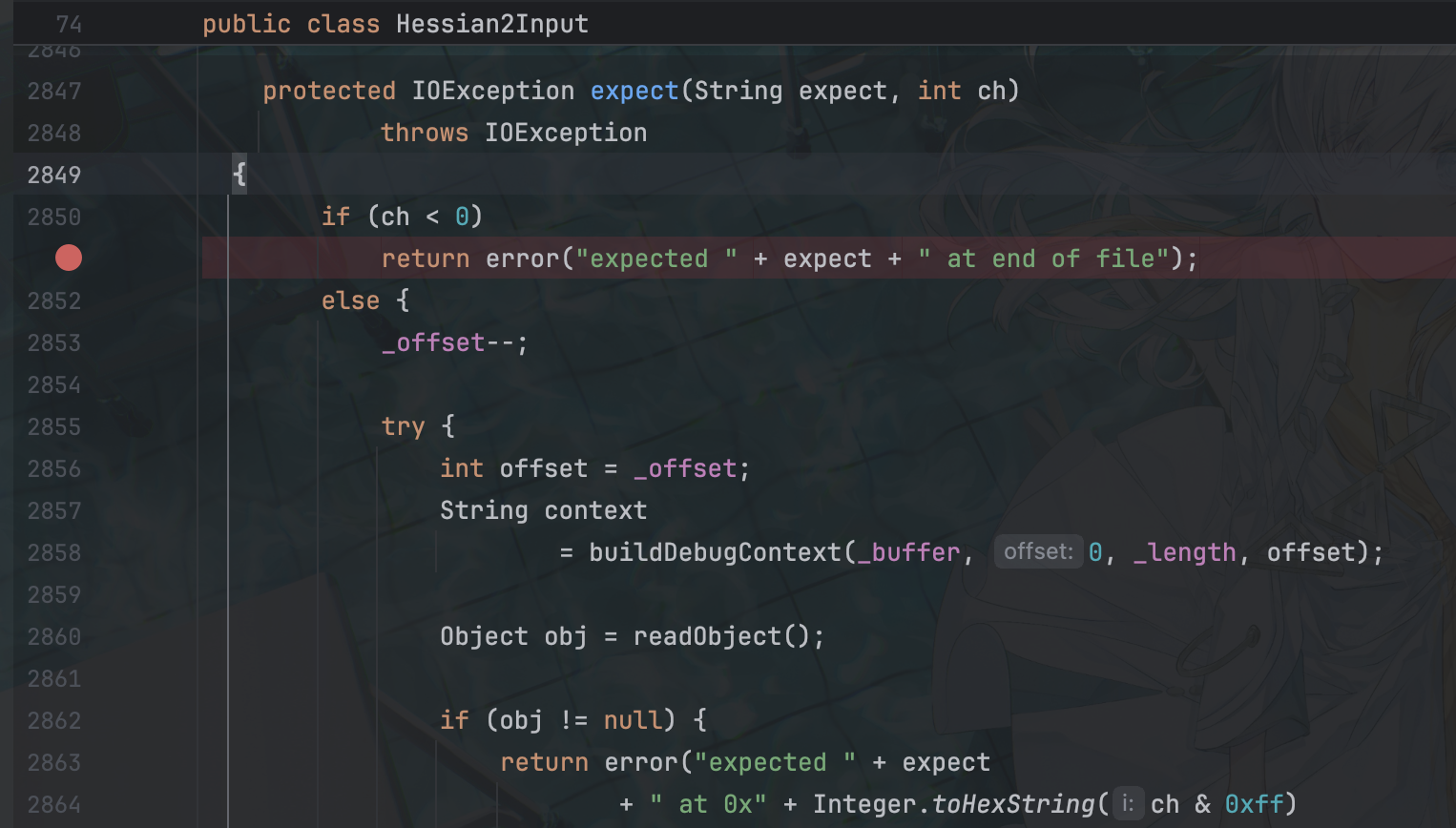Click line number 2858 in the gutter
This screenshot has height=828, width=1456.
coord(54,552)
